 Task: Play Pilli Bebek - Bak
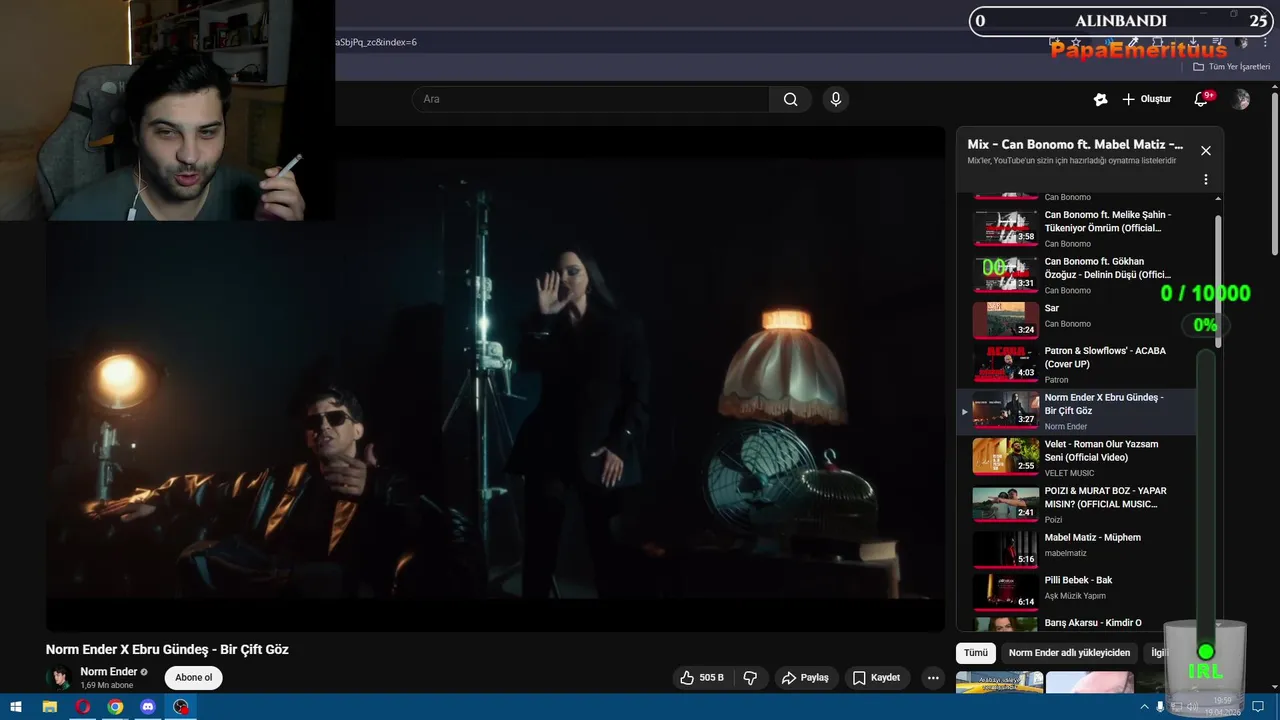1085,592
